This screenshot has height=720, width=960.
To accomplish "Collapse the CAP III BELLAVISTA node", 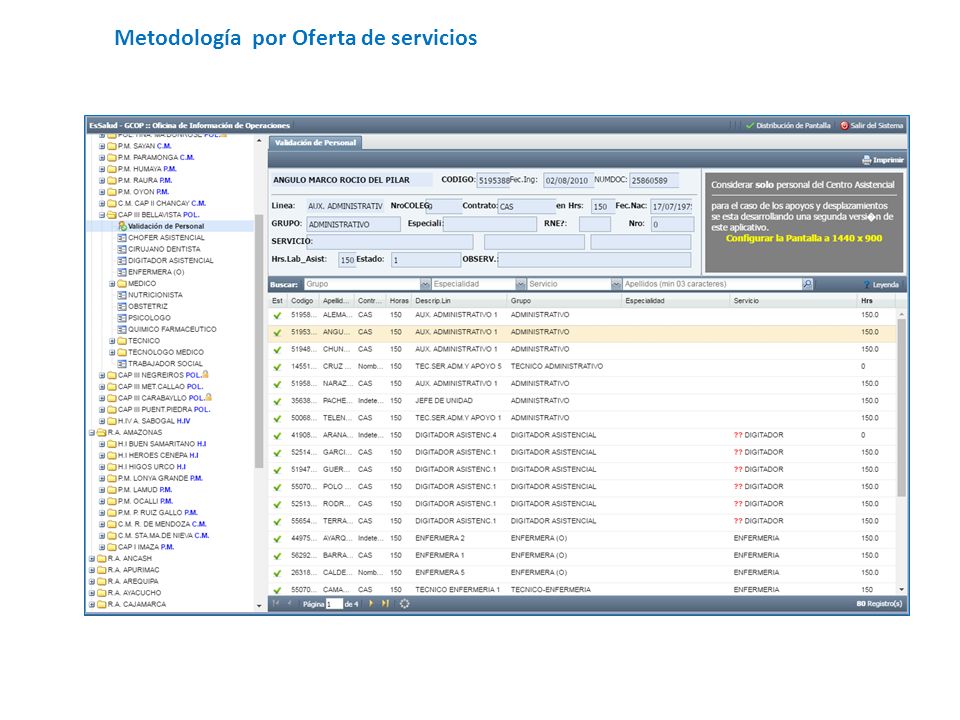I will click(102, 215).
